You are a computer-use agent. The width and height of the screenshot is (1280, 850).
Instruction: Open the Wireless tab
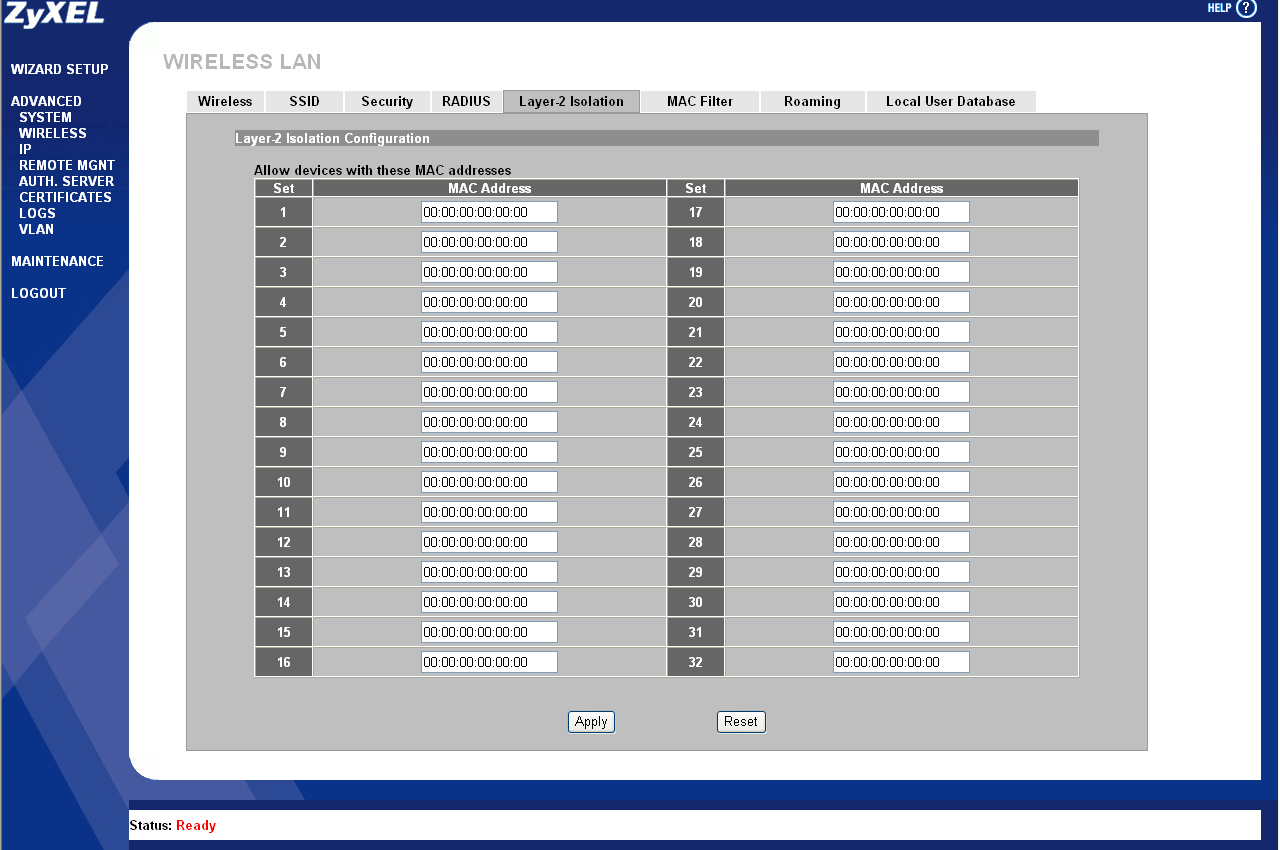225,101
